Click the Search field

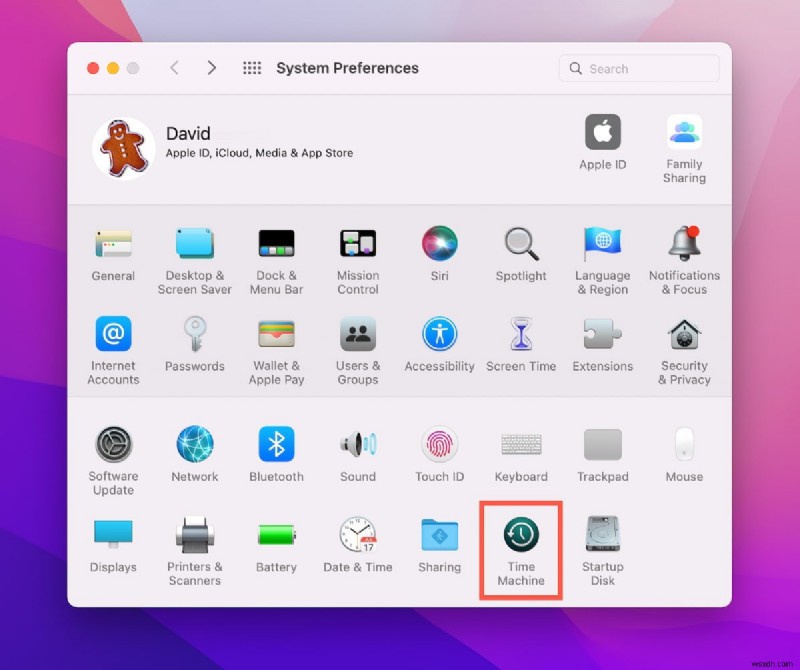638,68
